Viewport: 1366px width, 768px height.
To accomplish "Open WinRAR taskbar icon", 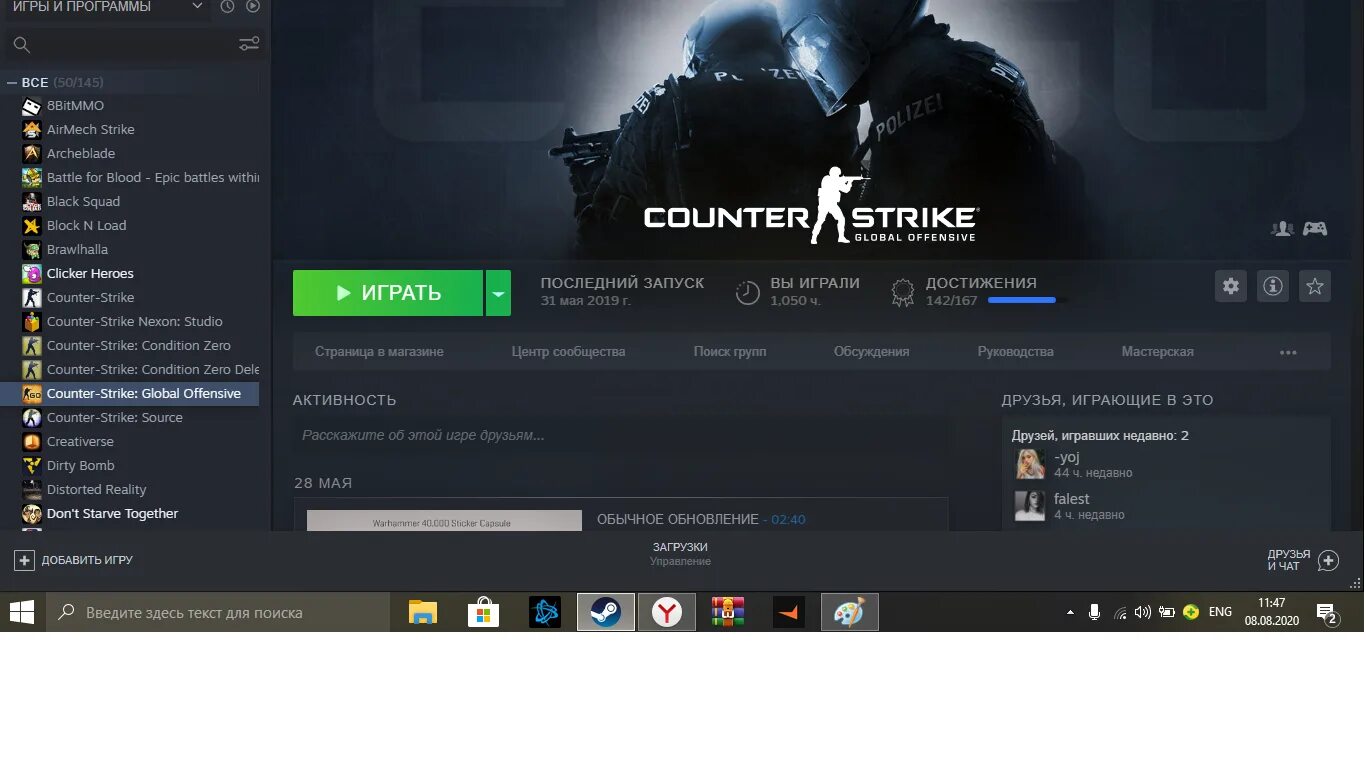I will pyautogui.click(x=729, y=612).
